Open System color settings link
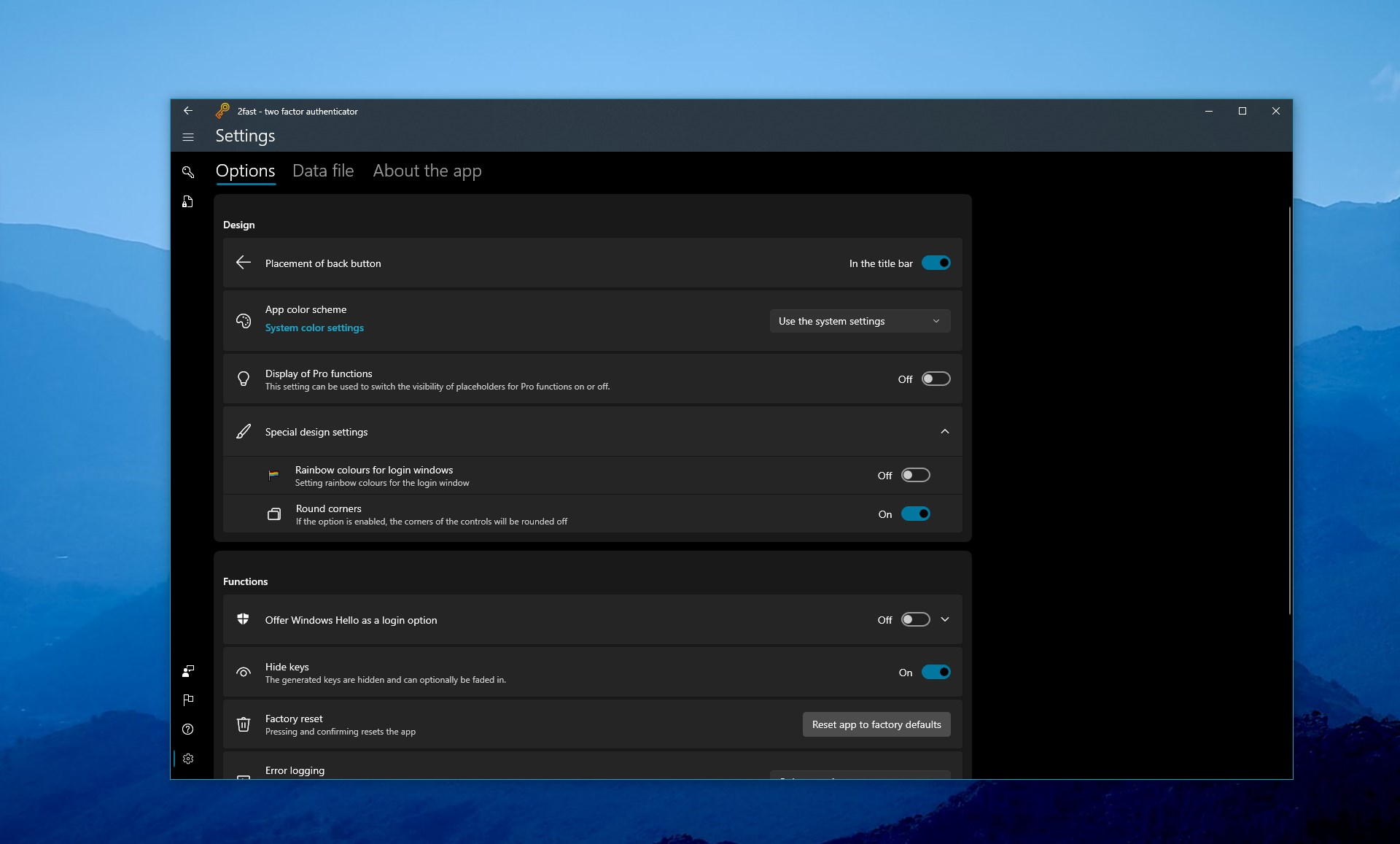 (314, 328)
